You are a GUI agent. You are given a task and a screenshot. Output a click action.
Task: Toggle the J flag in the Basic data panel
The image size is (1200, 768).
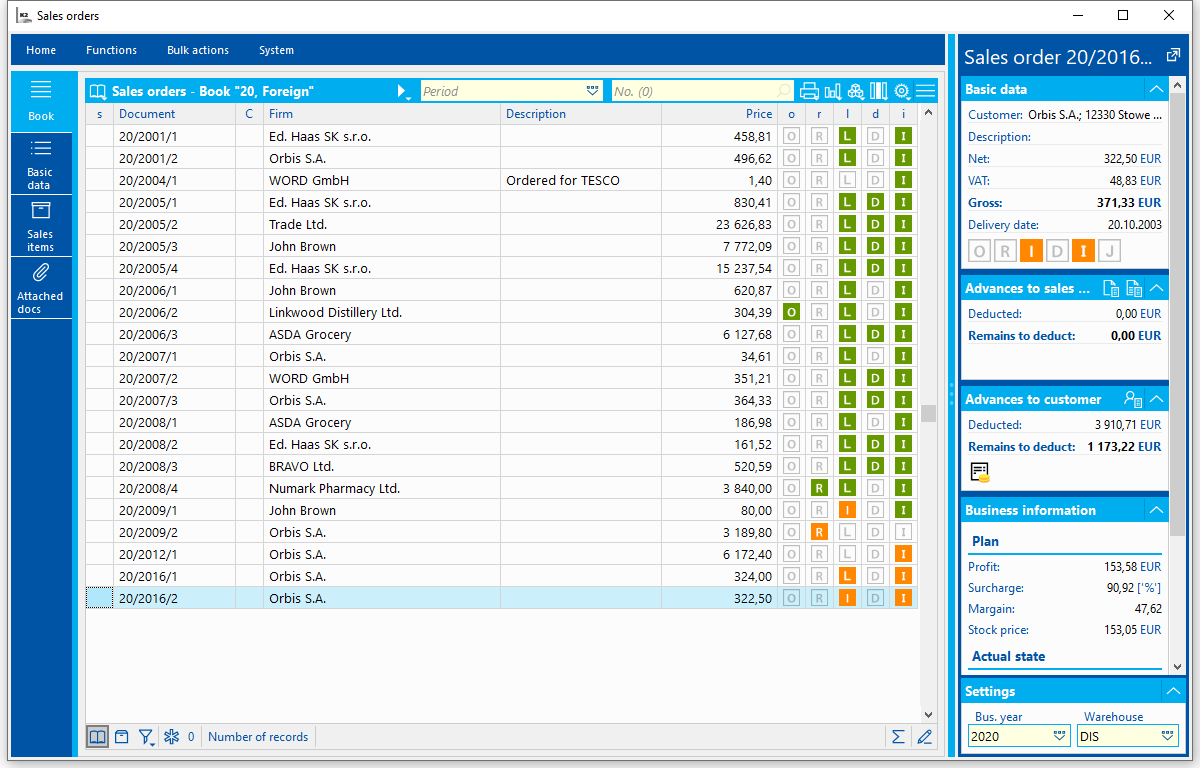tap(1110, 251)
